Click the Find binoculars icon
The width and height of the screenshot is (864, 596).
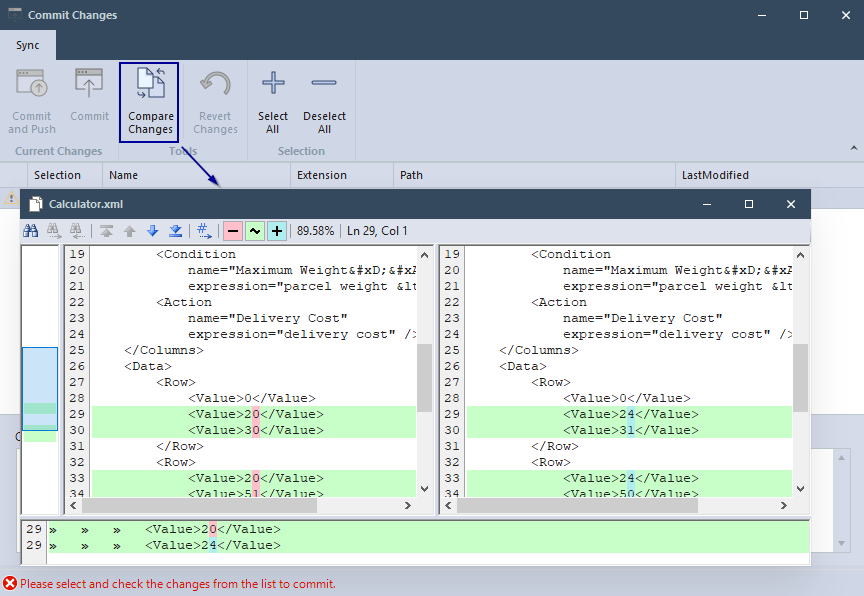pos(31,231)
